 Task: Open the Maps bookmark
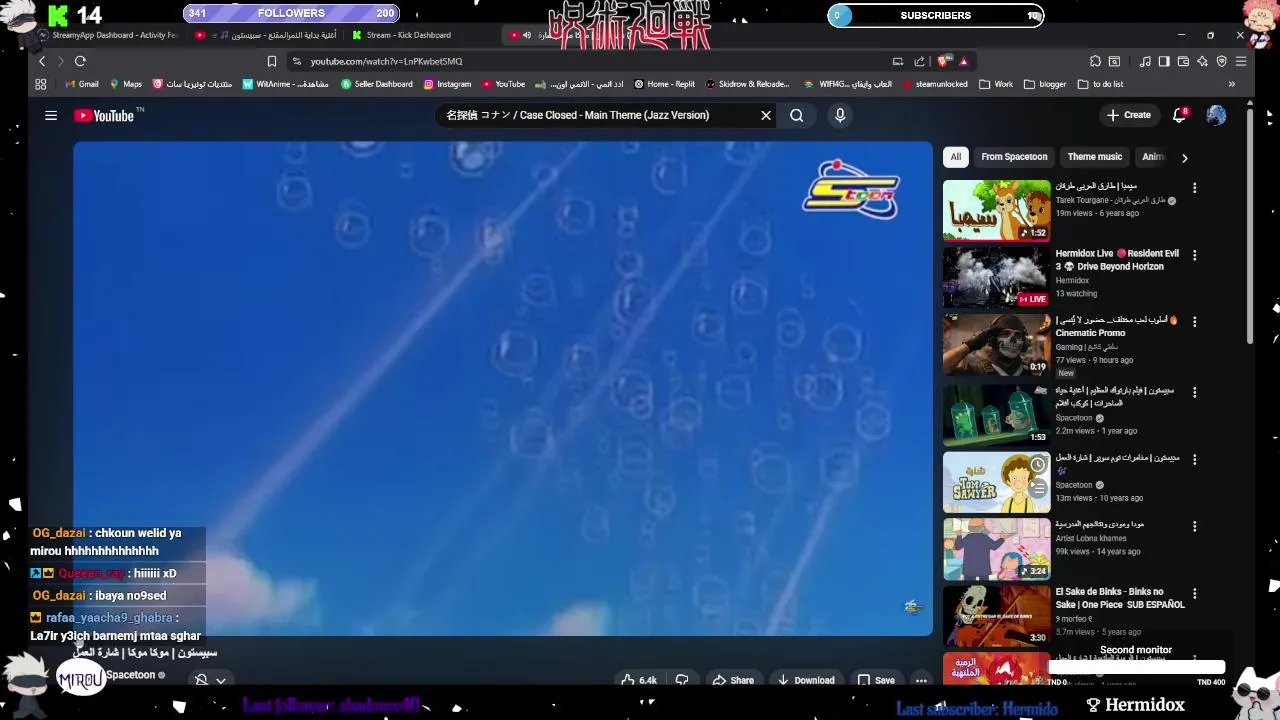click(126, 84)
